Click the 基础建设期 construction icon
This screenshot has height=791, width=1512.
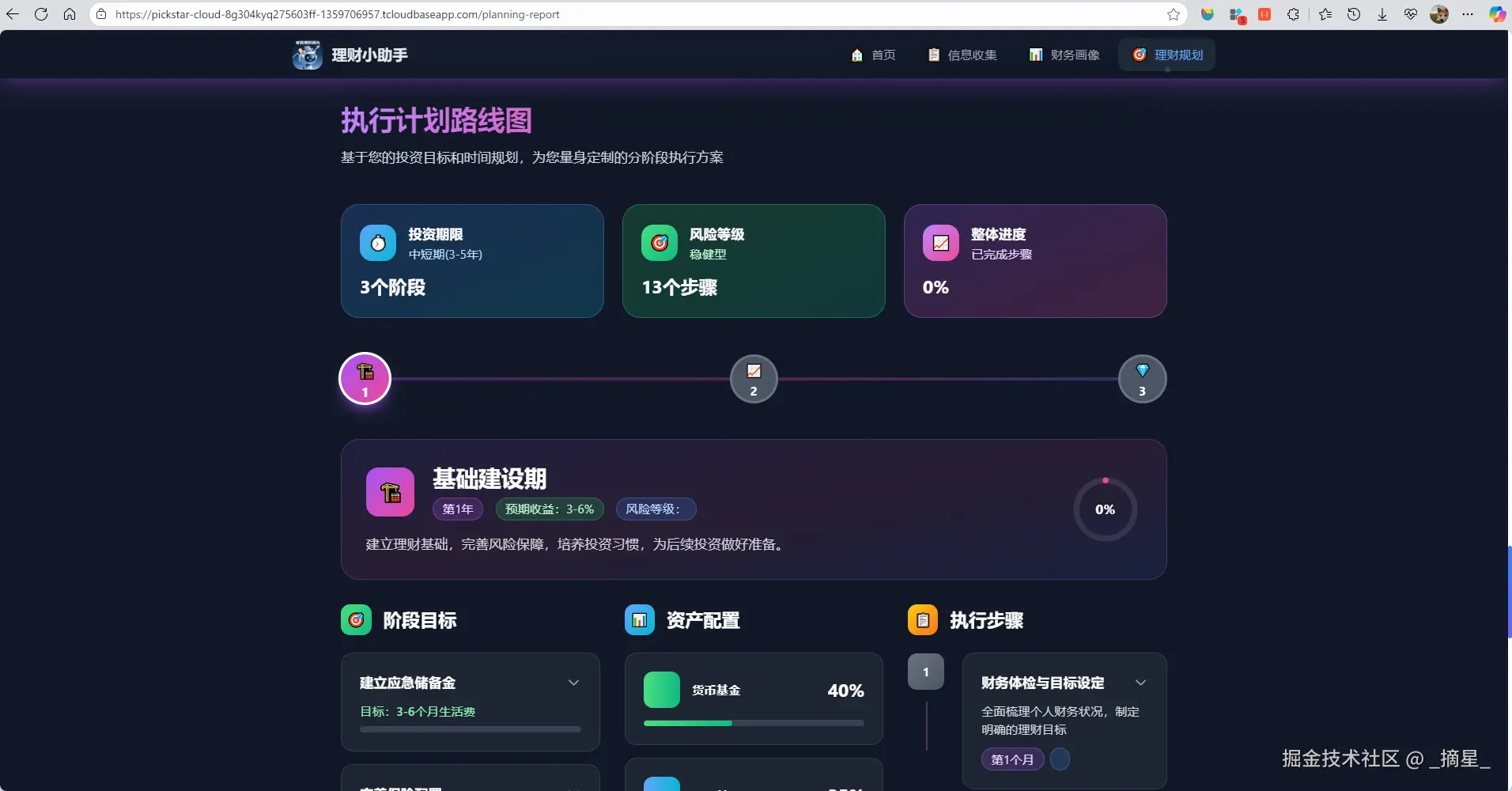click(390, 492)
